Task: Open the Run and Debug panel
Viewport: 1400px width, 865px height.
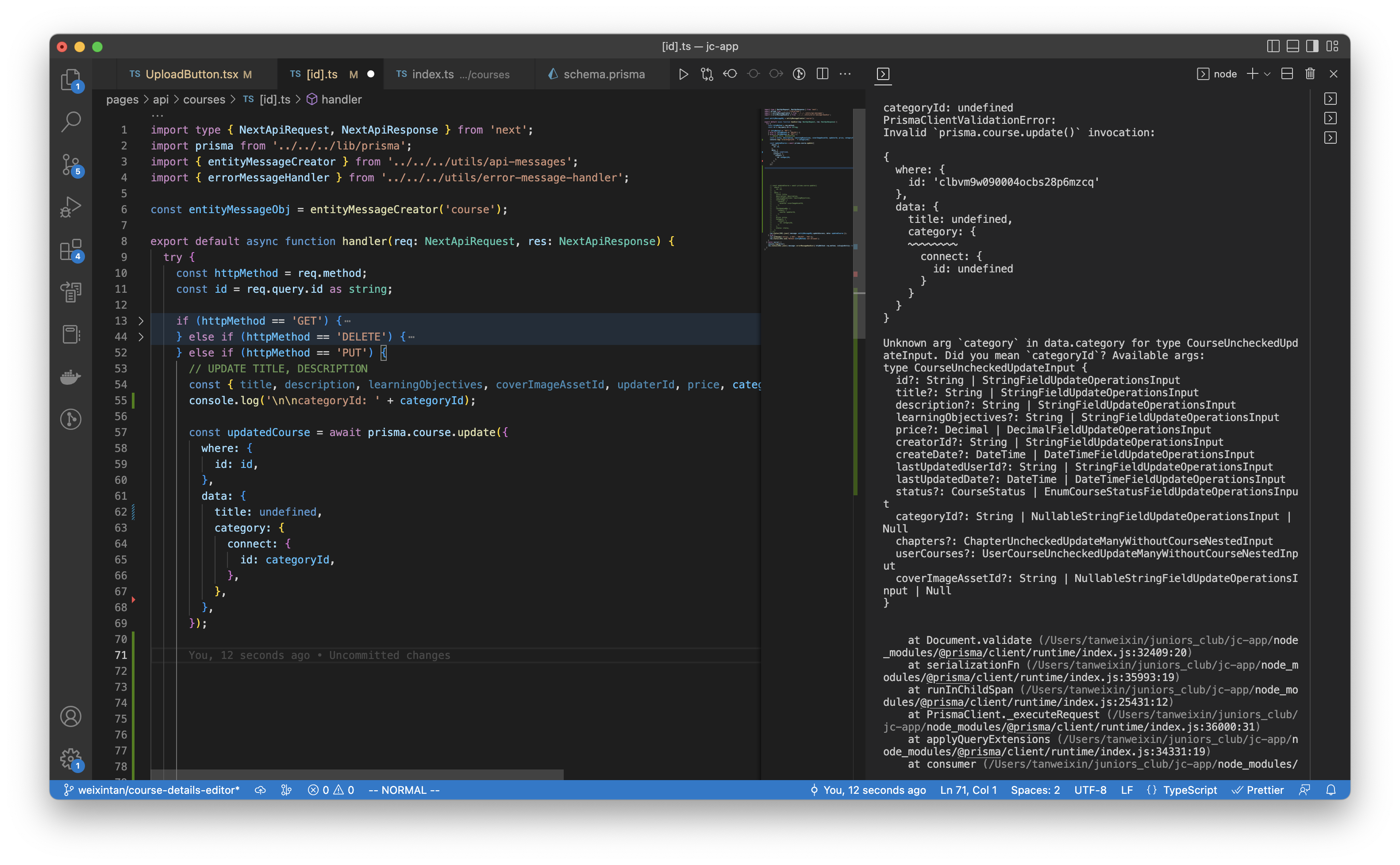Action: [70, 206]
